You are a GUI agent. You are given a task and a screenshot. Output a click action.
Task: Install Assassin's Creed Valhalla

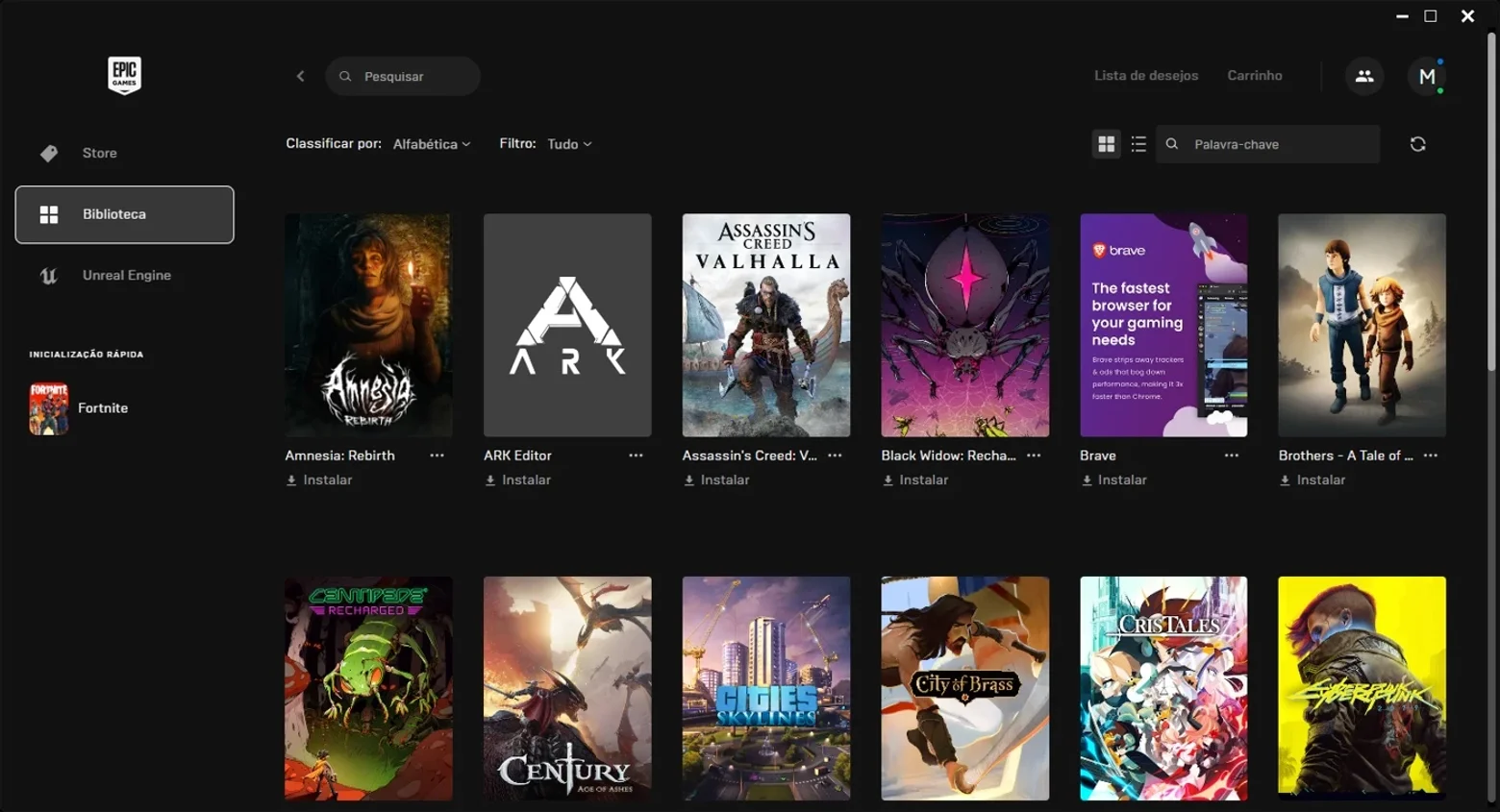point(716,480)
